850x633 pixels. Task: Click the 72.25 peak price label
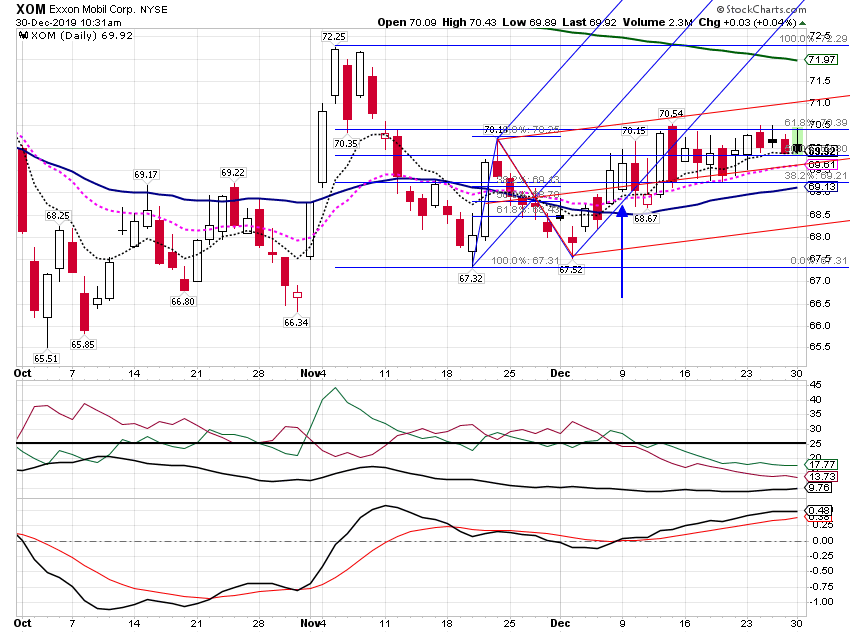coord(333,36)
